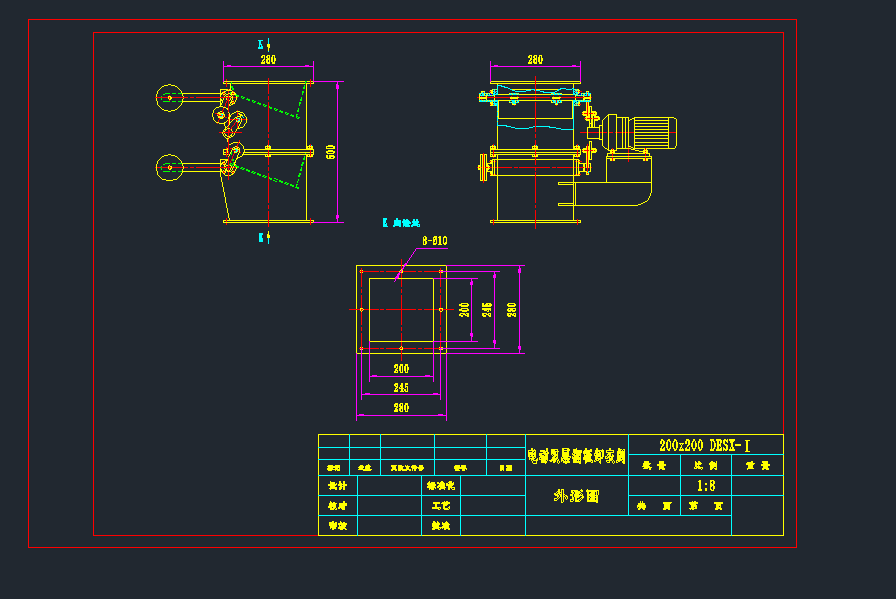Viewport: 896px width, 599px height.
Task: Click the 外形图 drawing title text
Action: pyautogui.click(x=576, y=495)
